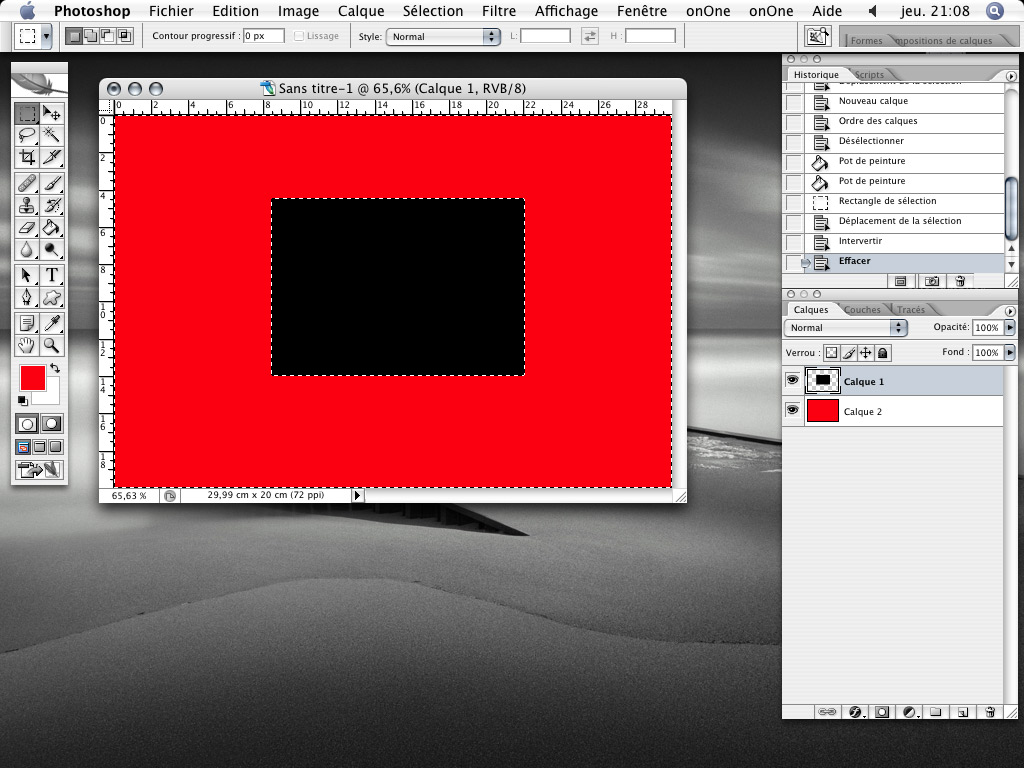Image resolution: width=1024 pixels, height=768 pixels.
Task: Open the Opacité slider arrow
Action: (x=1010, y=327)
